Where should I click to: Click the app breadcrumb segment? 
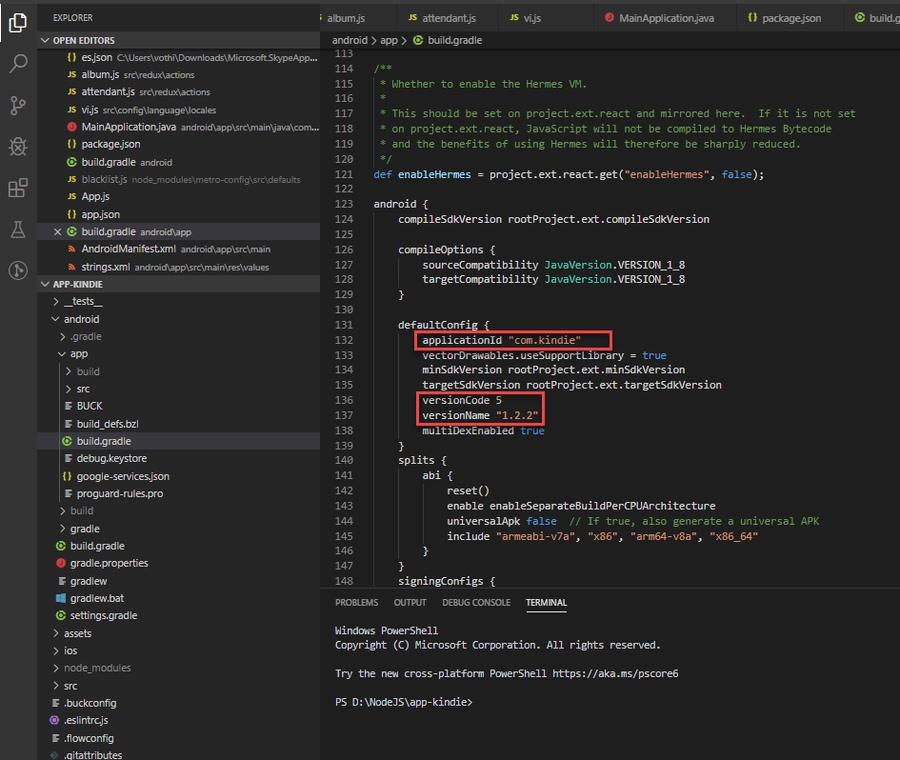pos(389,41)
